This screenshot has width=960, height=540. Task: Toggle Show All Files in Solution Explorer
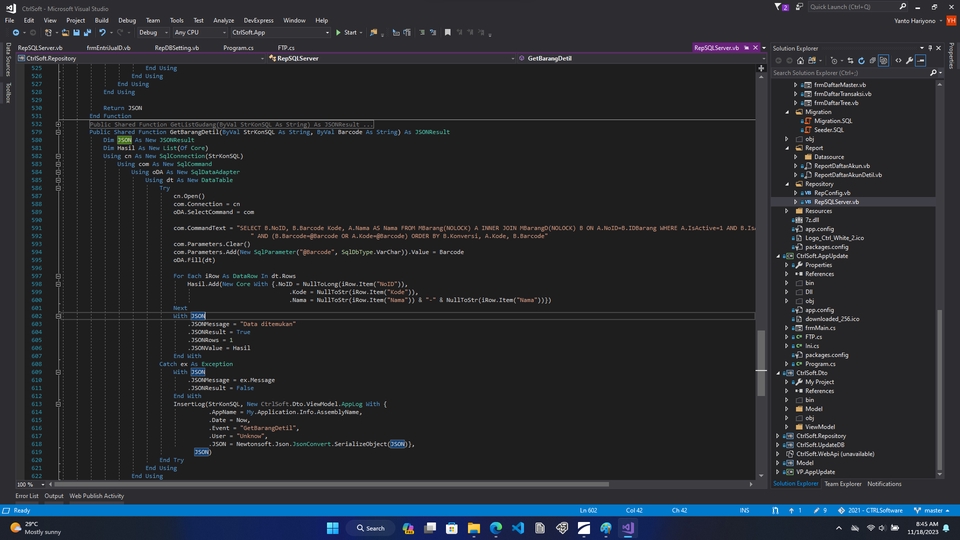point(883,61)
